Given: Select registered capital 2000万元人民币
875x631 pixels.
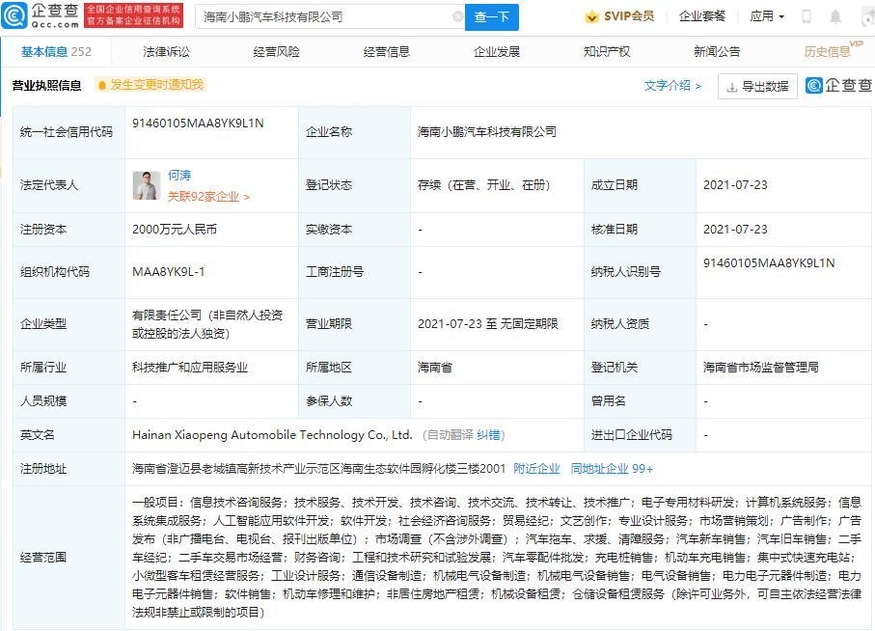Looking at the screenshot, I should tap(175, 229).
